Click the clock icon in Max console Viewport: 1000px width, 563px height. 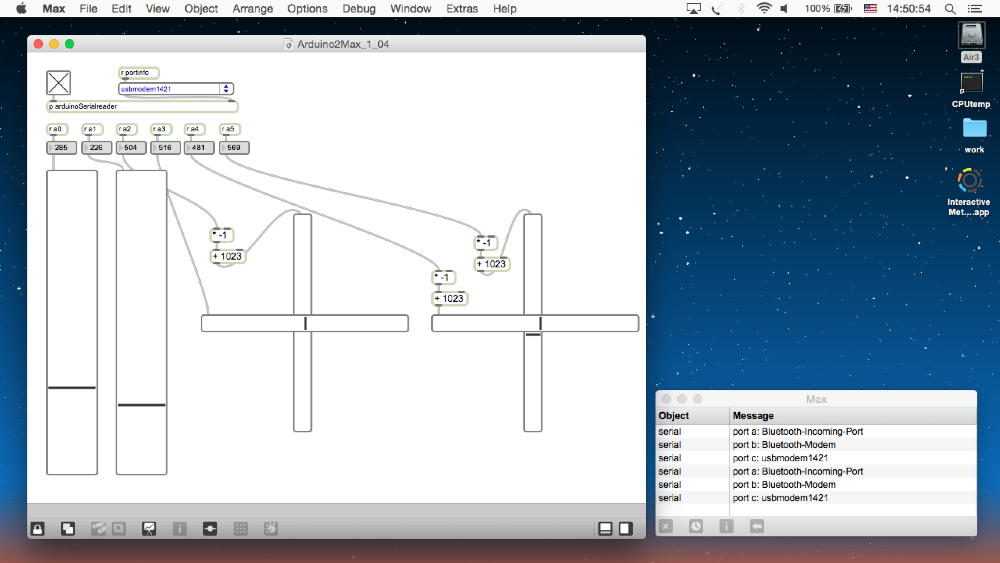(x=696, y=526)
